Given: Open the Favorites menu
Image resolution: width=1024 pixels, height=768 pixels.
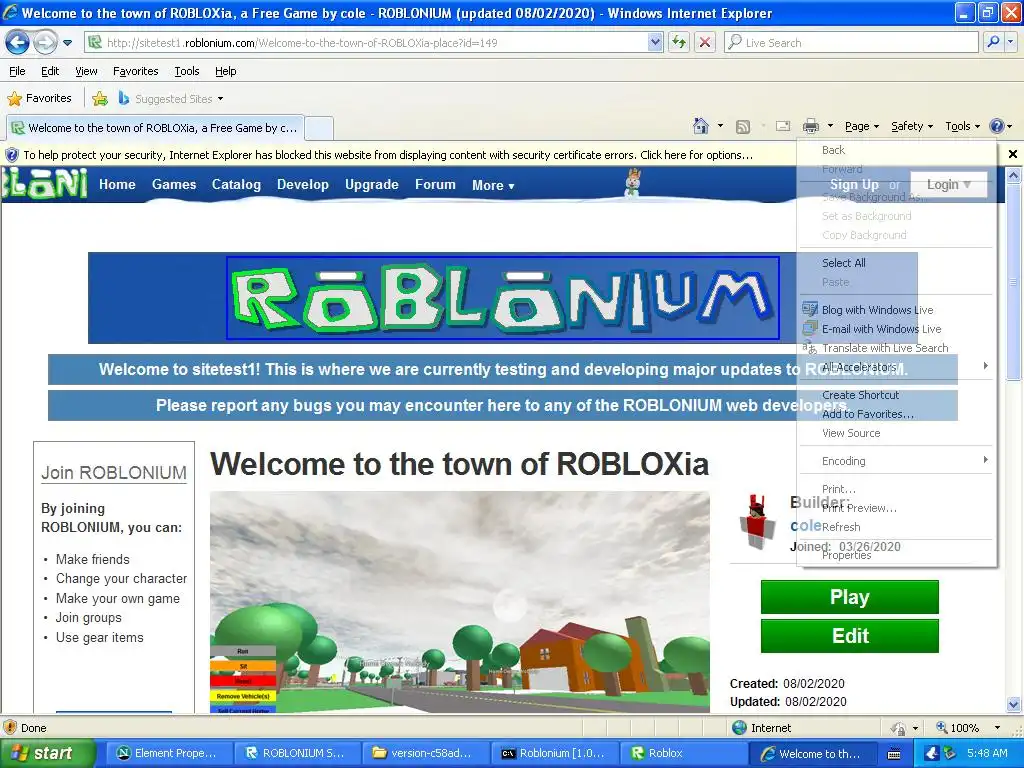Looking at the screenshot, I should click(x=135, y=71).
